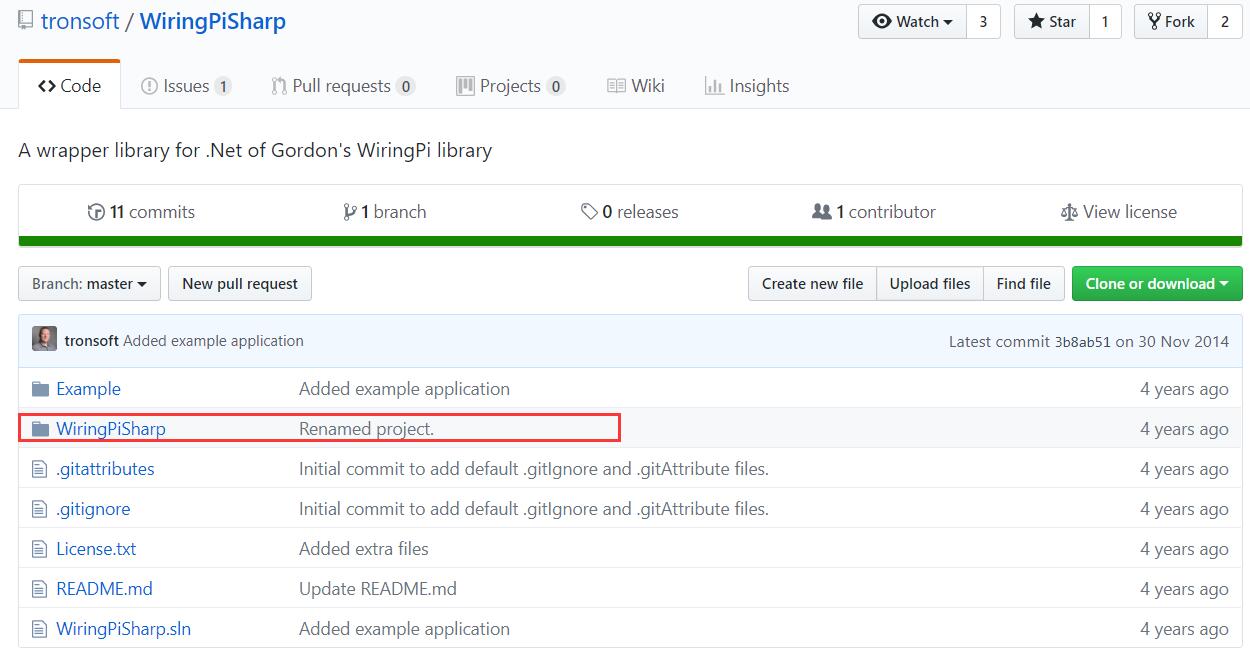This screenshot has height=657, width=1250.
Task: Open the latest commit 3b8ab51 link
Action: pyautogui.click(x=1082, y=341)
